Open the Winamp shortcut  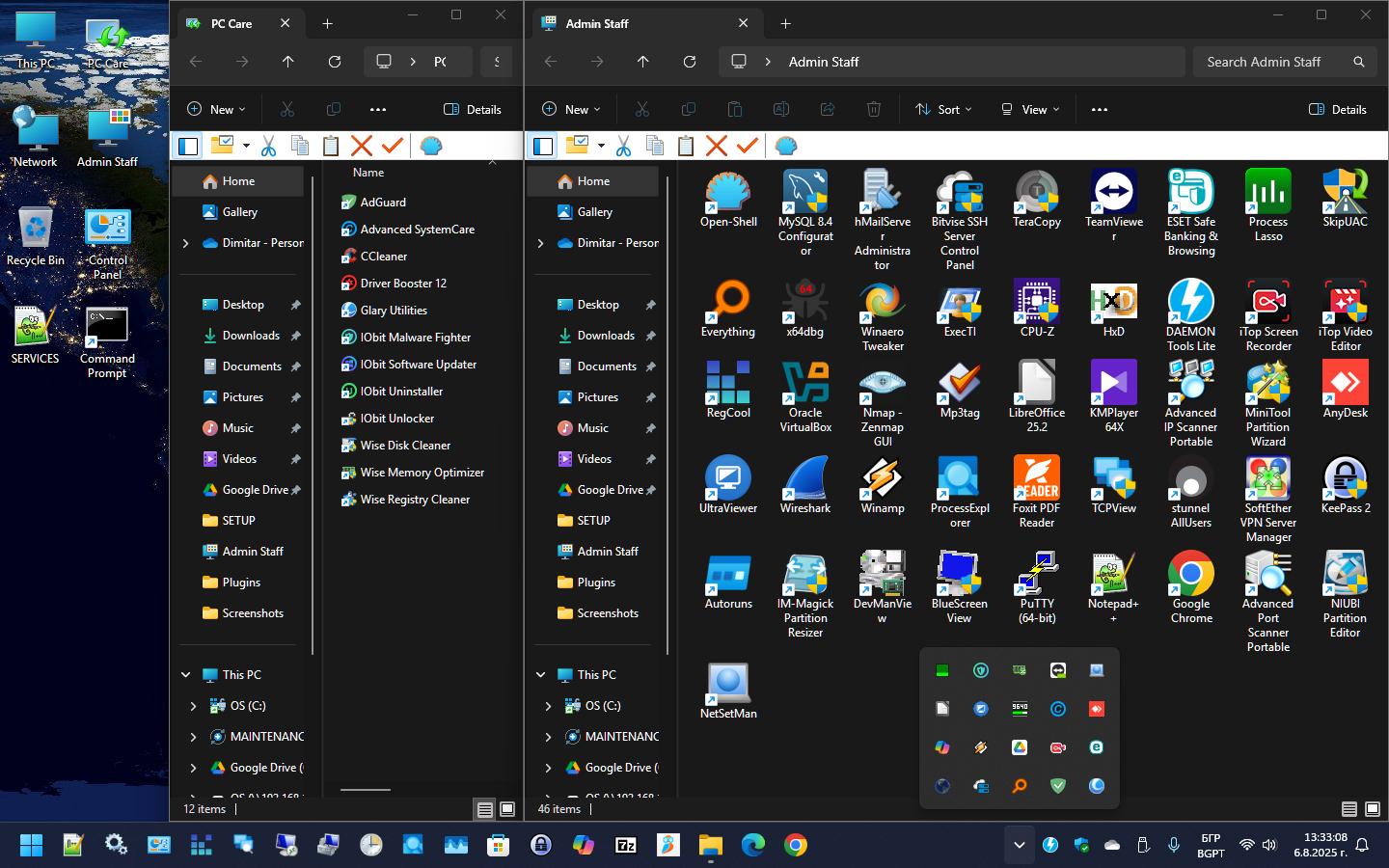pos(882,485)
